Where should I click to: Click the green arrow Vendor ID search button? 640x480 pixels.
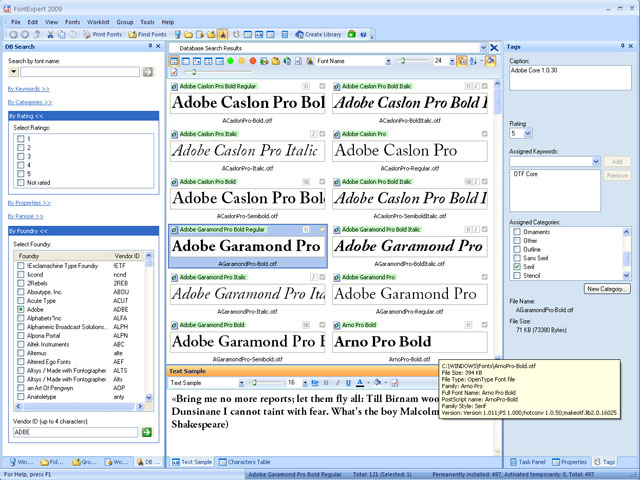coord(147,432)
